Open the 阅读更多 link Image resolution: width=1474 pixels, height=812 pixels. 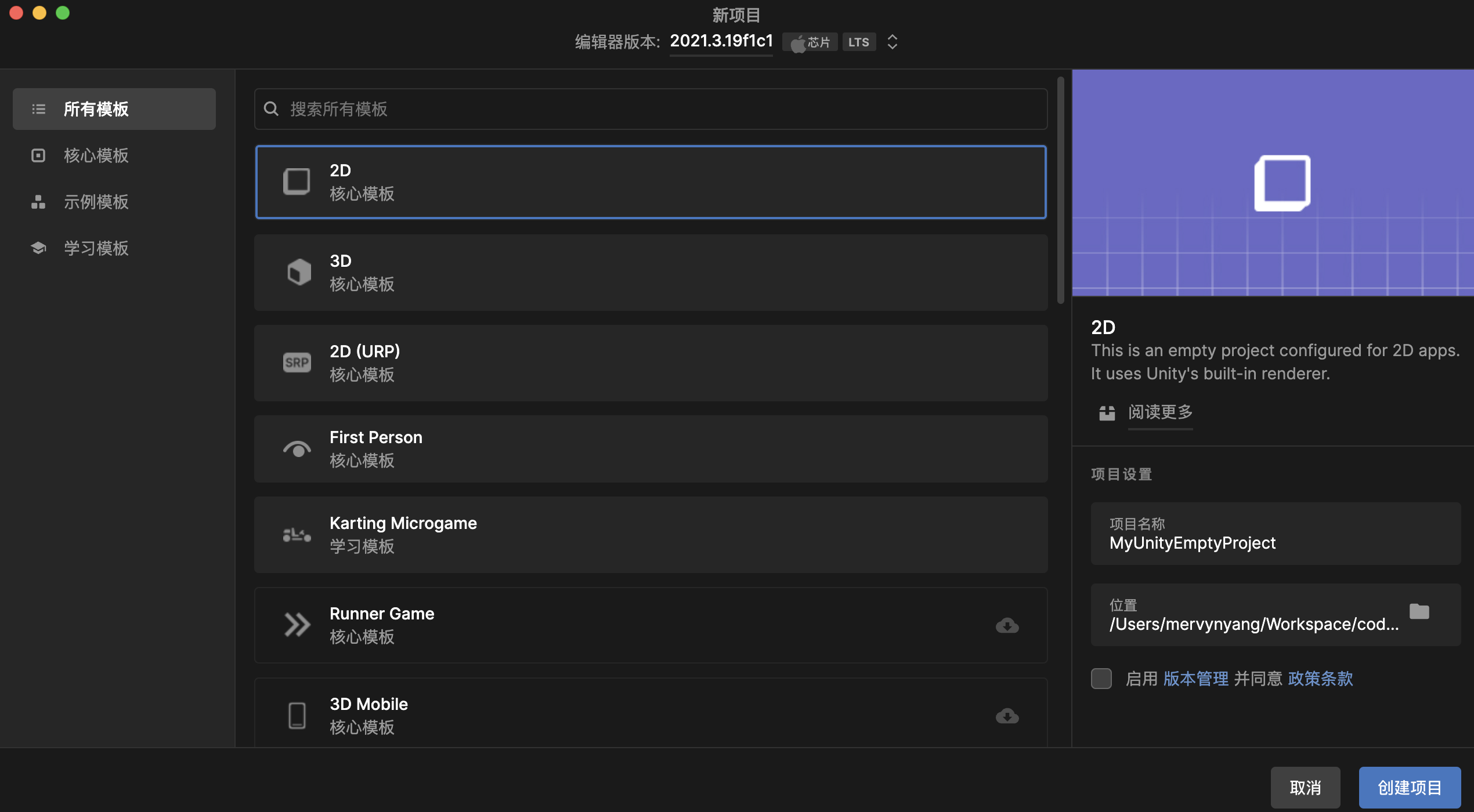pos(1160,412)
